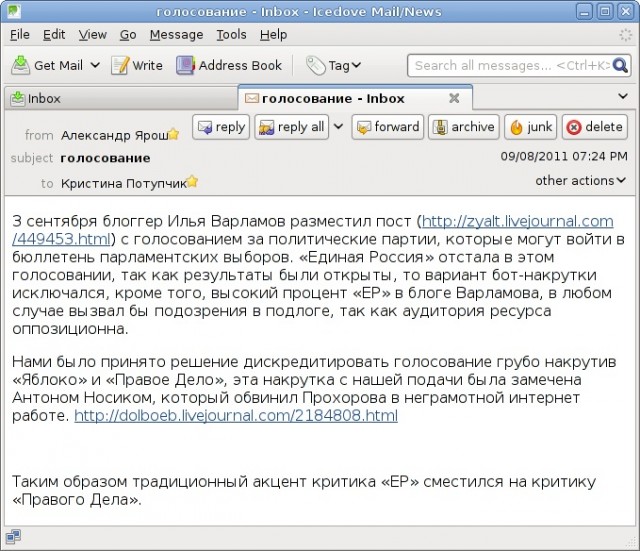Toggle star next to Кристина Потупчик
Viewport: 640px width, 551px height.
pos(192,182)
